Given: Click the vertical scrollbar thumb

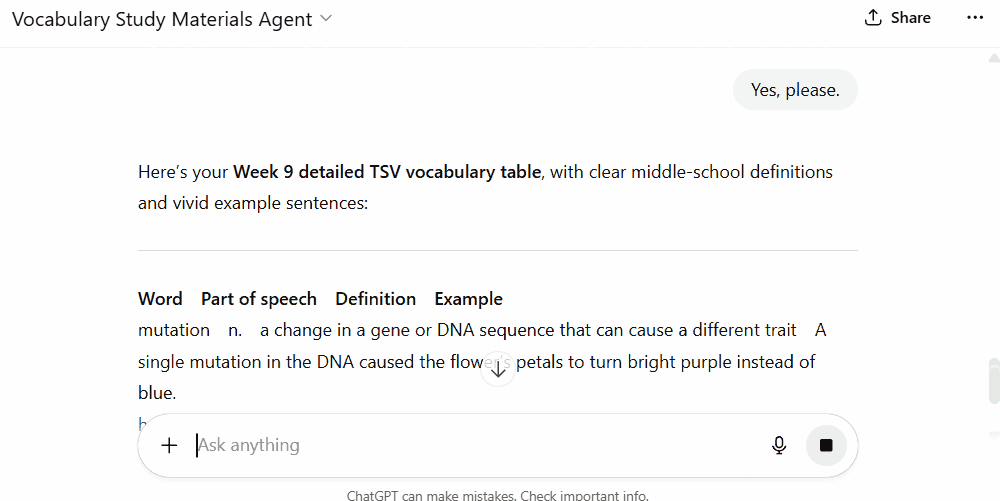Looking at the screenshot, I should pyautogui.click(x=993, y=380).
